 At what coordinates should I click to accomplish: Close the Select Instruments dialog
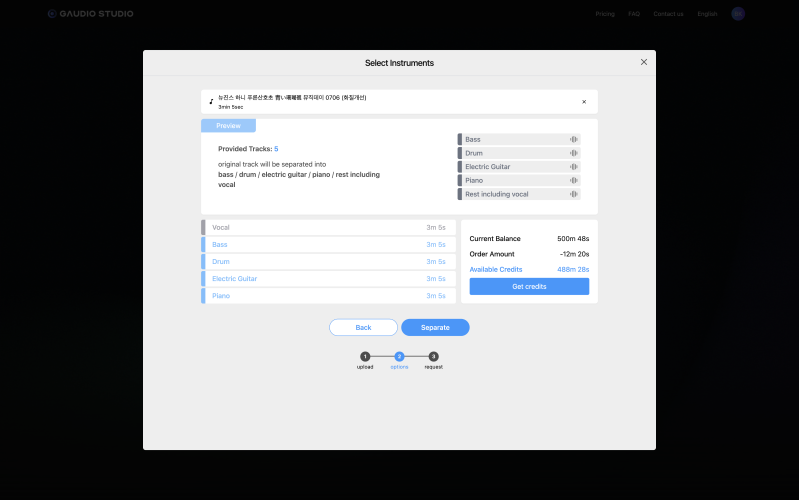[x=644, y=62]
